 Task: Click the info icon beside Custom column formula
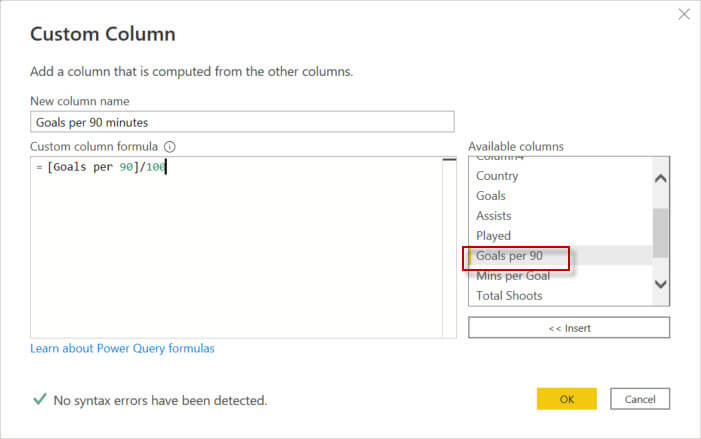pos(170,146)
